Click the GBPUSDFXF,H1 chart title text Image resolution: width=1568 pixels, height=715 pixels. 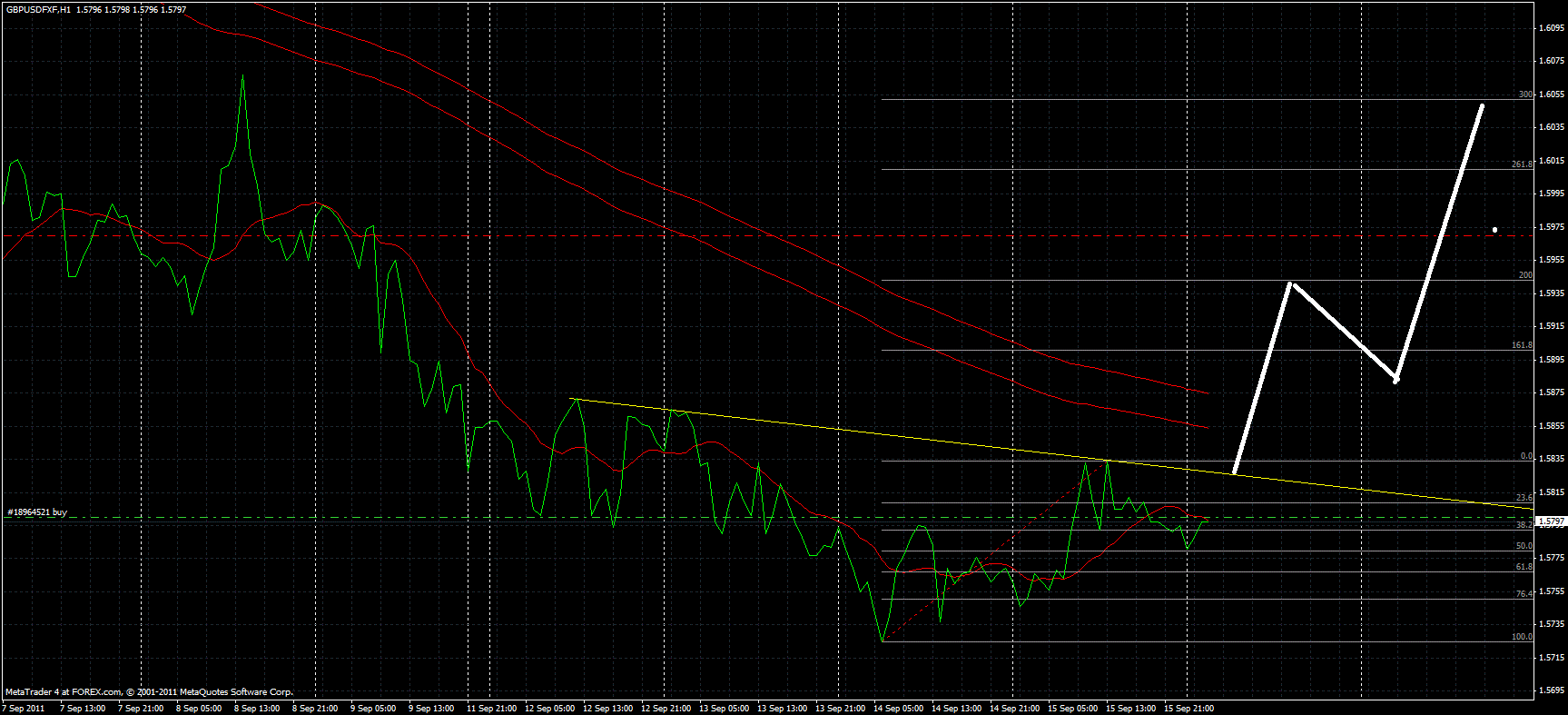pyautogui.click(x=39, y=10)
